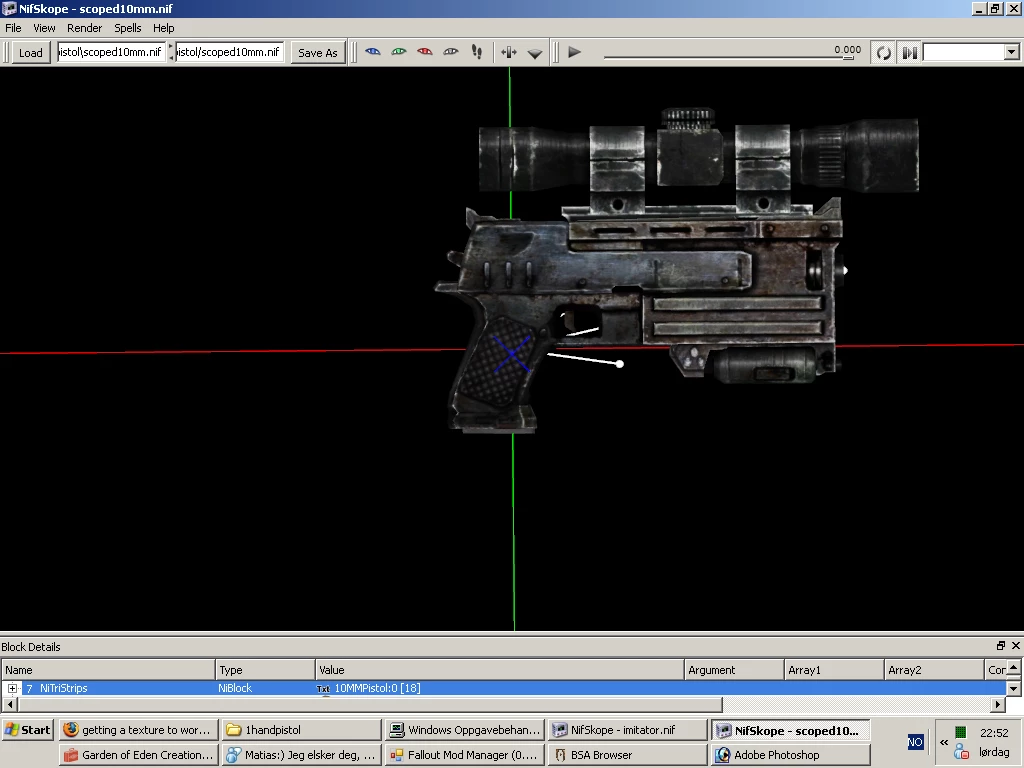Click the Load button
Viewport: 1024px width, 768px height.
tap(31, 53)
